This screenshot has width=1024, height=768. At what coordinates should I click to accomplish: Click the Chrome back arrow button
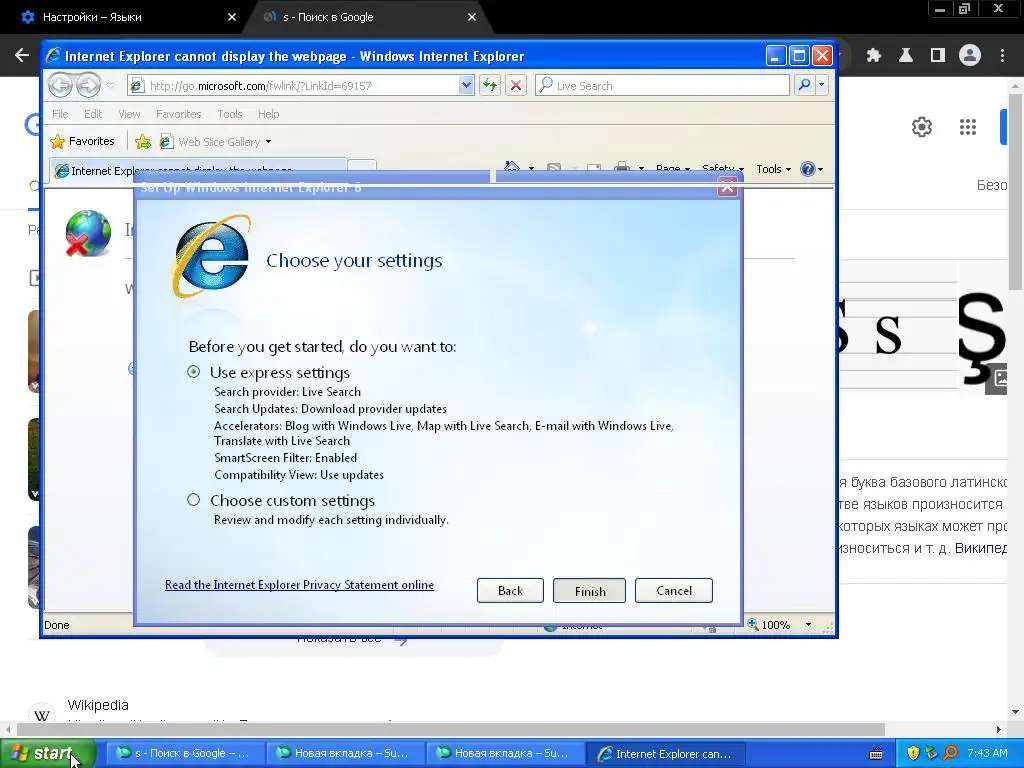tap(22, 56)
